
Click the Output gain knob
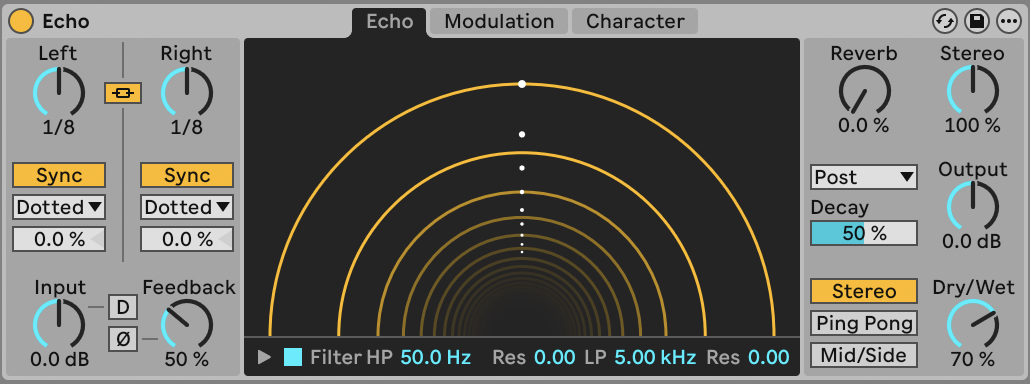tap(972, 207)
